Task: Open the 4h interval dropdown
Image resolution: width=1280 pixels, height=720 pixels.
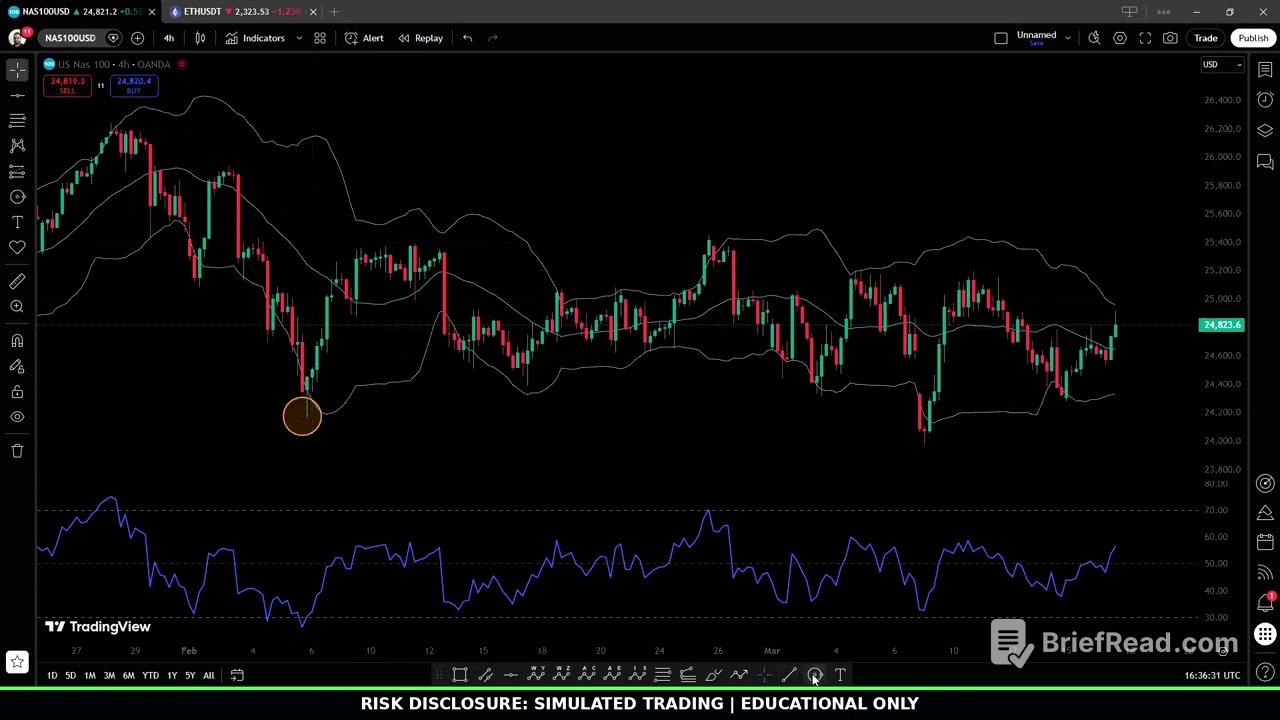Action: pos(168,37)
